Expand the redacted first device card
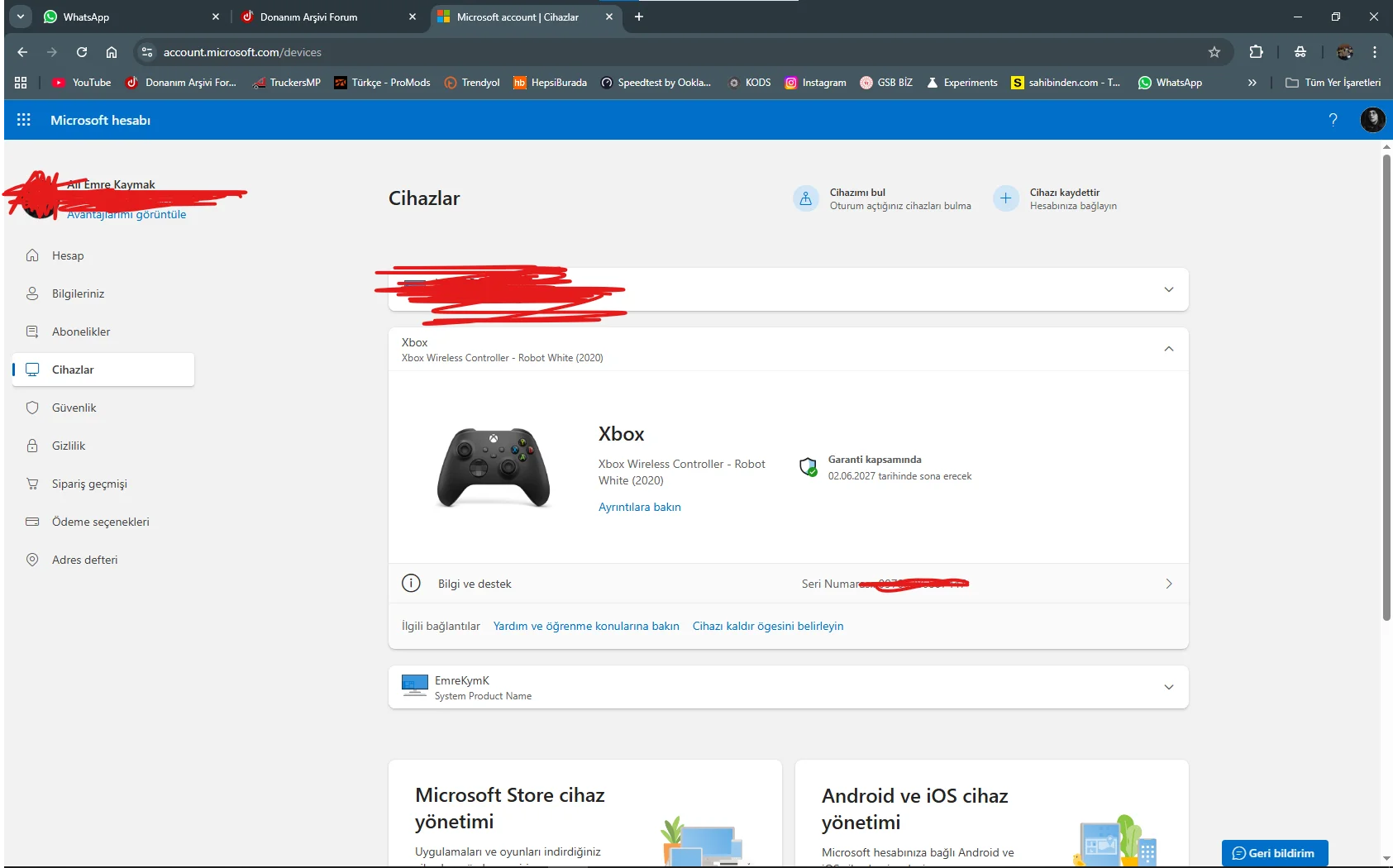 coord(1169,289)
